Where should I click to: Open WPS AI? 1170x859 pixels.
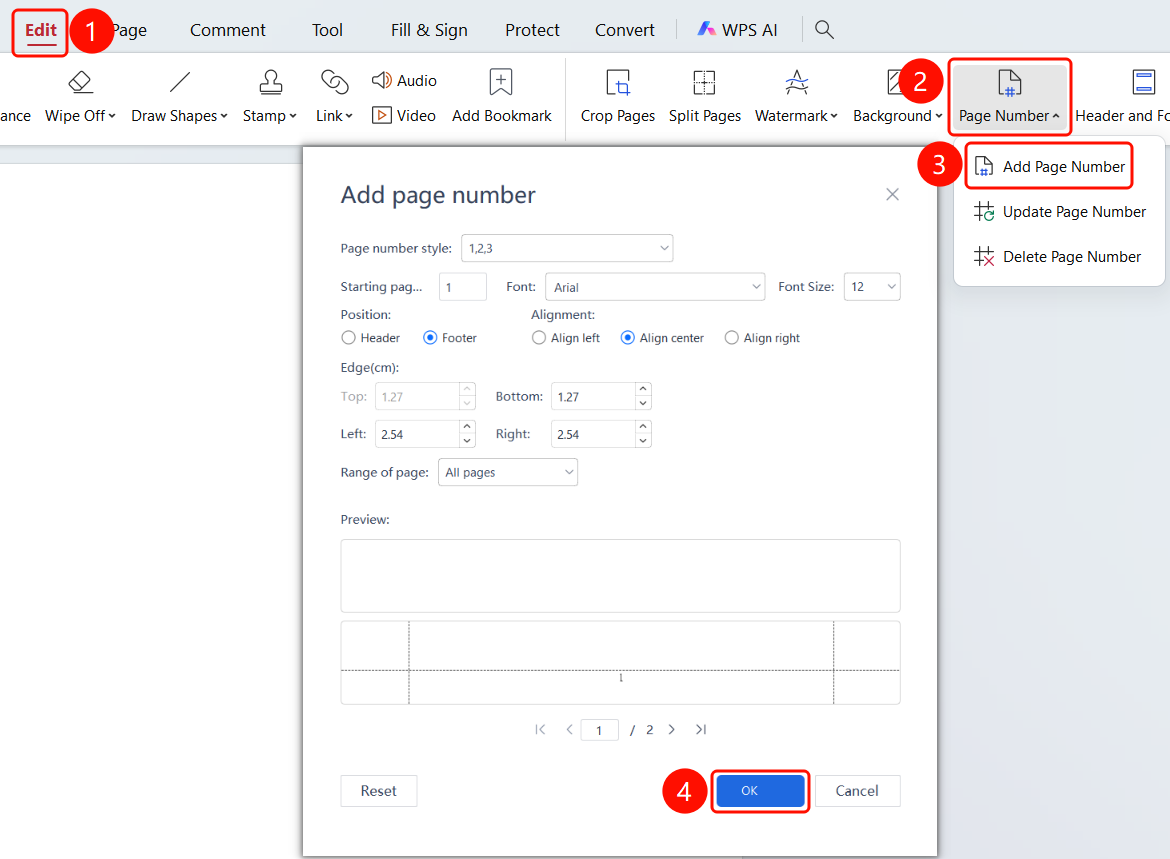coord(737,30)
